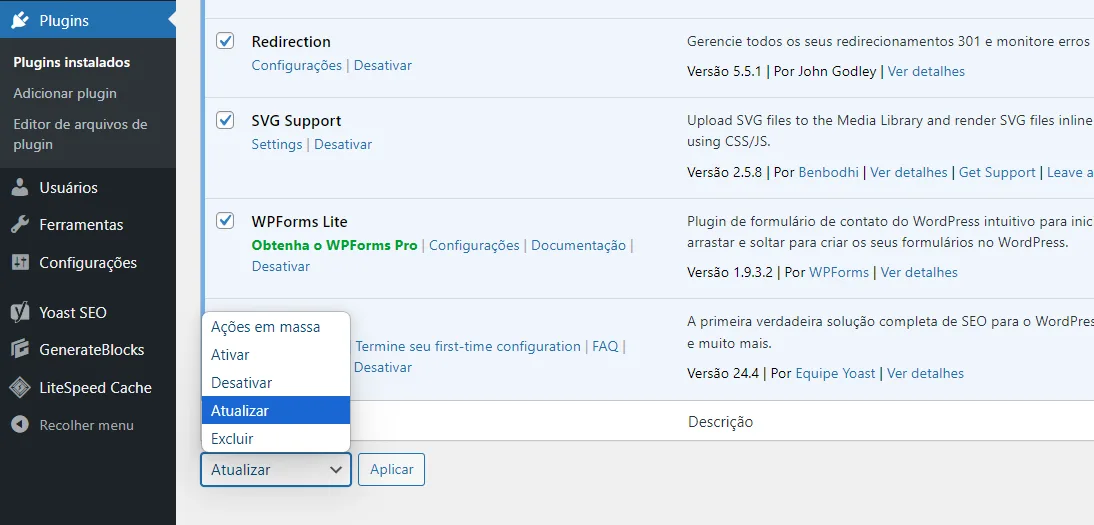
Task: Open Ver detalhes link for Redirection
Action: click(x=926, y=71)
